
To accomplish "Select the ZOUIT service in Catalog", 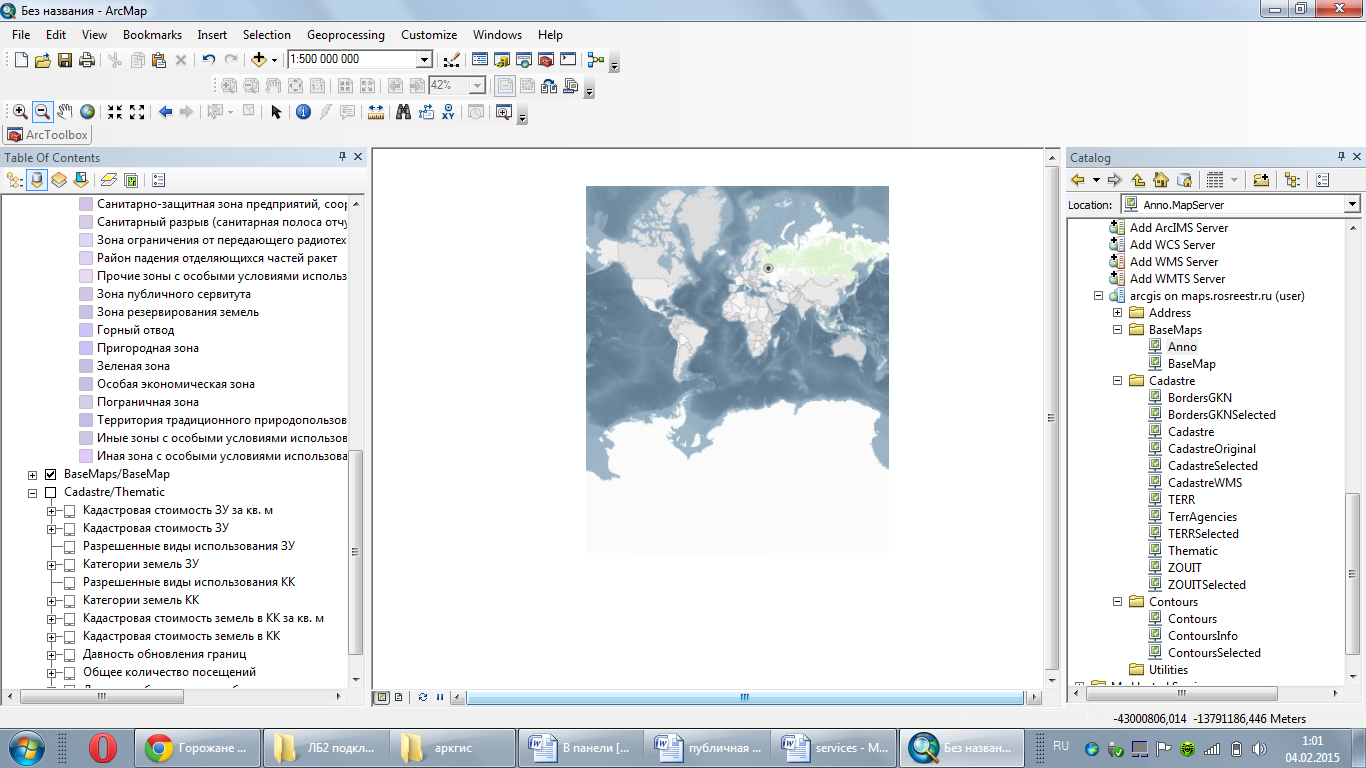I will click(x=1185, y=568).
